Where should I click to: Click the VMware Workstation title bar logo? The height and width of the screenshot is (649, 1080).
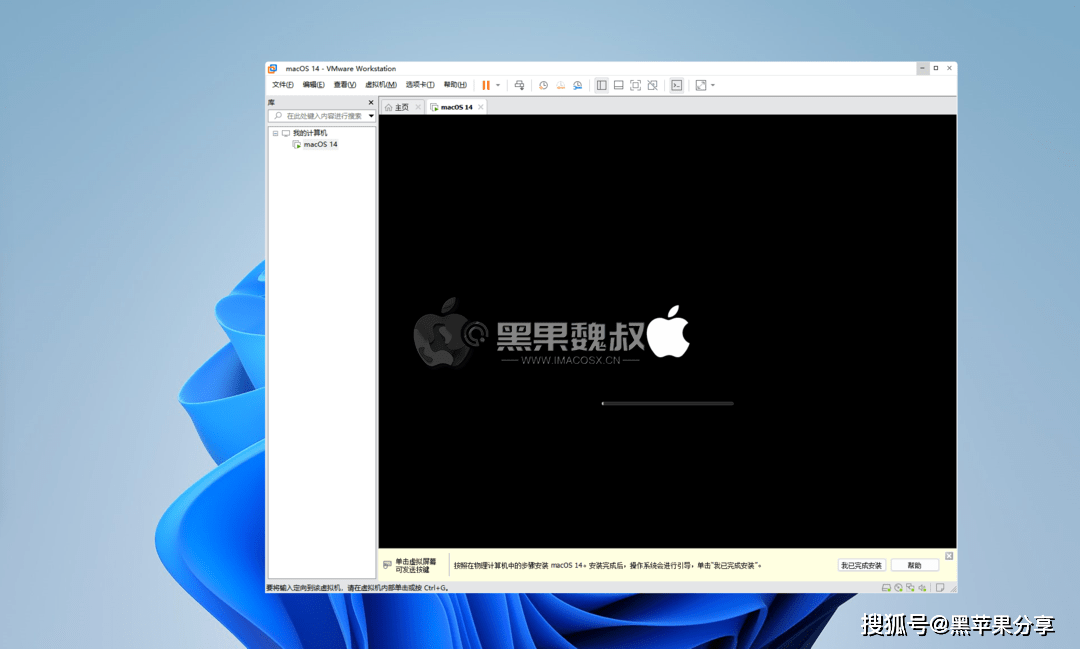click(273, 68)
